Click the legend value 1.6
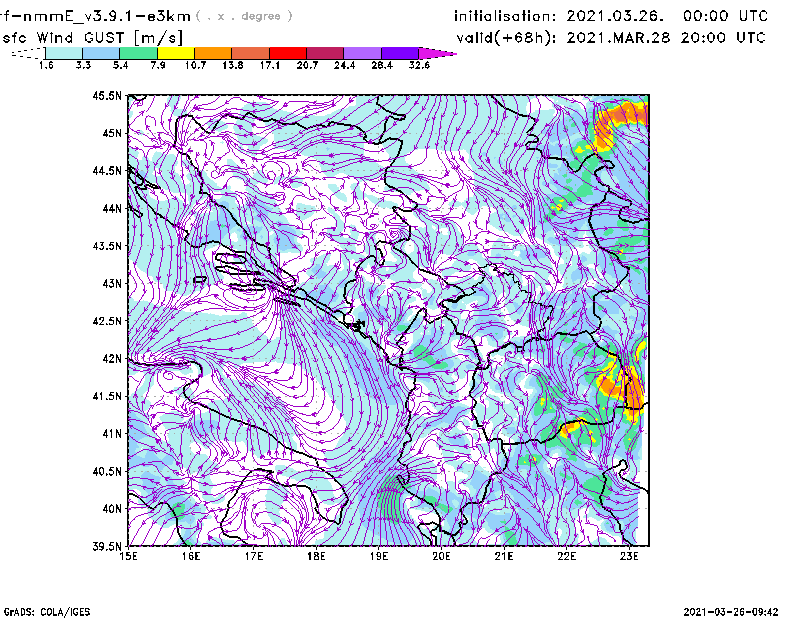800x618 pixels. click(46, 65)
